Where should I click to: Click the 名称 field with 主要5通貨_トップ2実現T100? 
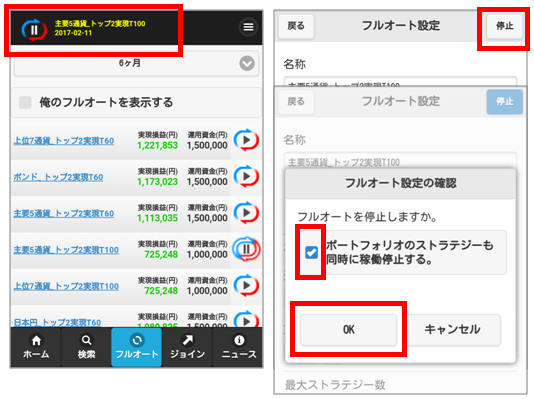pos(400,161)
